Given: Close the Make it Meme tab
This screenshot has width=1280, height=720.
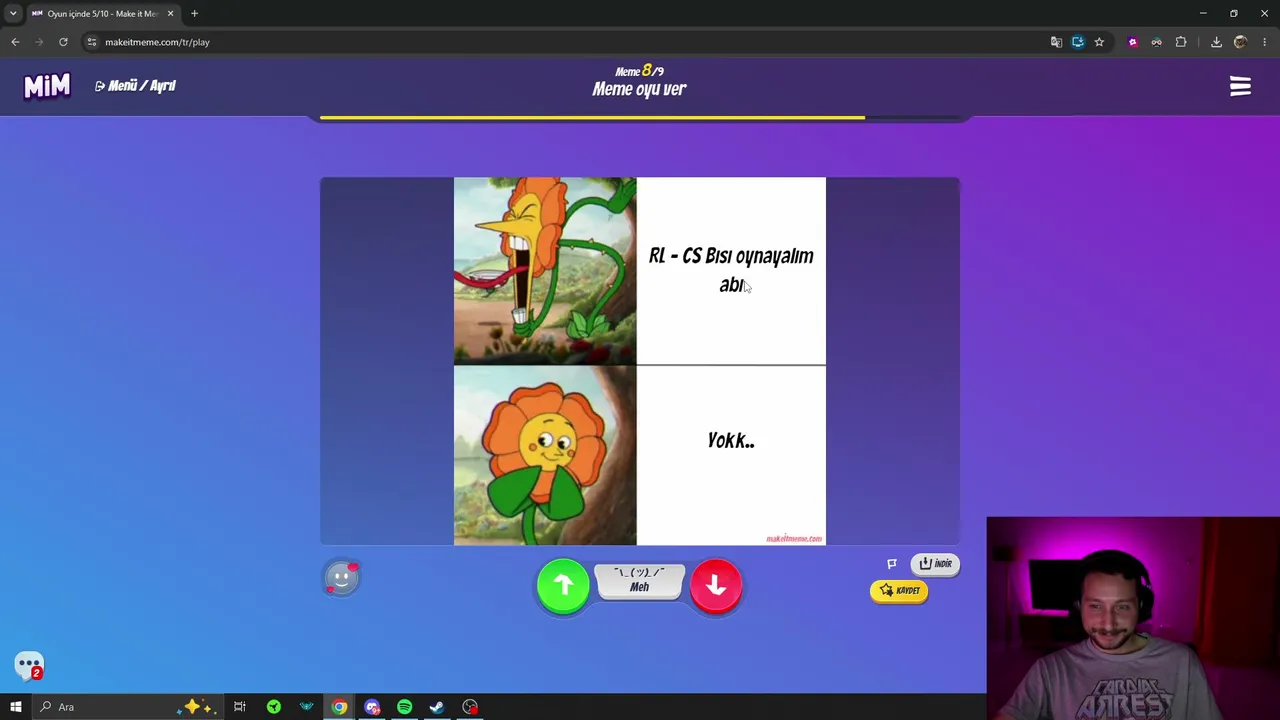Looking at the screenshot, I should pos(170,13).
